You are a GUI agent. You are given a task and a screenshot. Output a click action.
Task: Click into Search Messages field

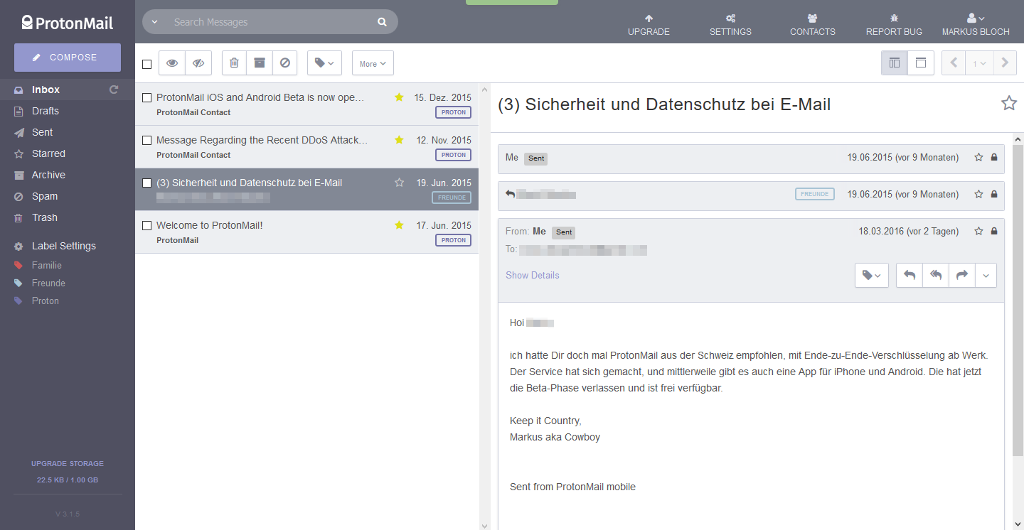tap(269, 22)
